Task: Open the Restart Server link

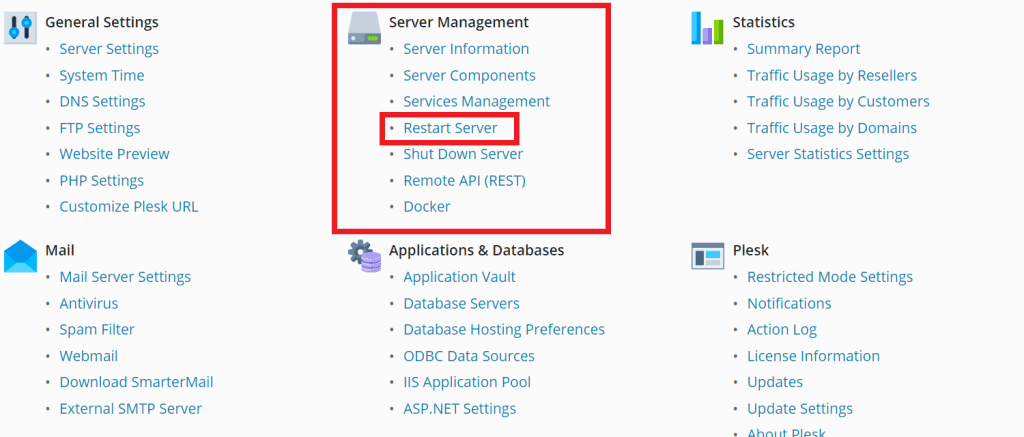Action: (450, 128)
